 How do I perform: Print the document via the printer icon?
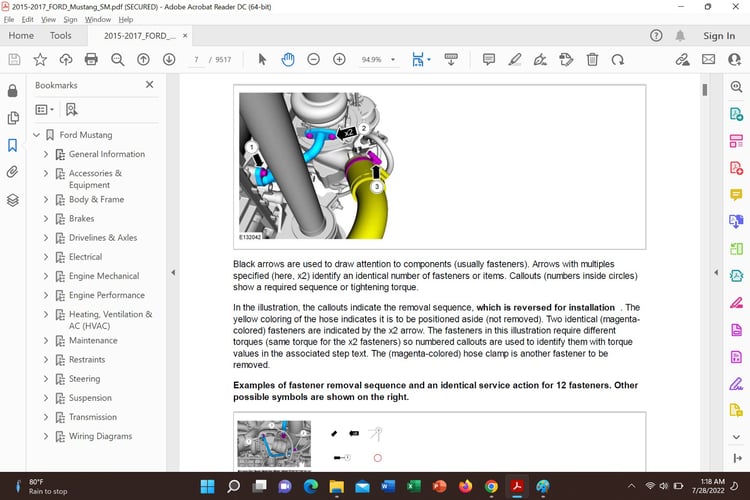(x=91, y=59)
